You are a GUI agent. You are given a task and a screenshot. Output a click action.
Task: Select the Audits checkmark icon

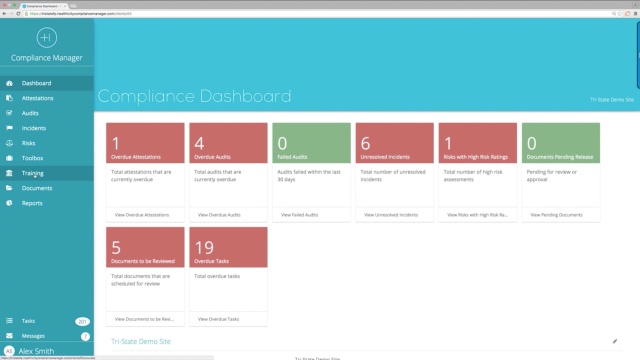pos(9,113)
